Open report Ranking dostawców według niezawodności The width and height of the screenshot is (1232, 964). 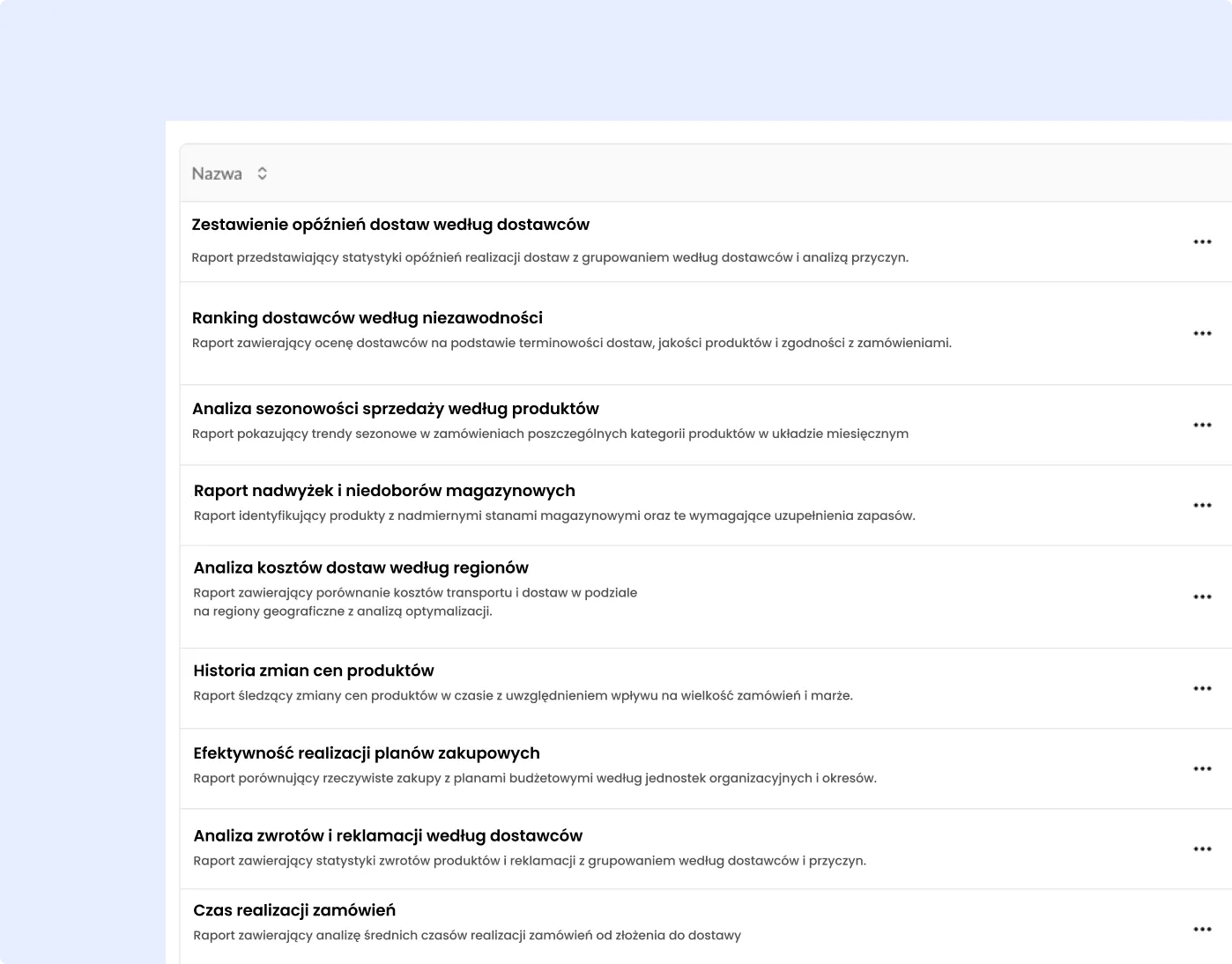point(367,318)
